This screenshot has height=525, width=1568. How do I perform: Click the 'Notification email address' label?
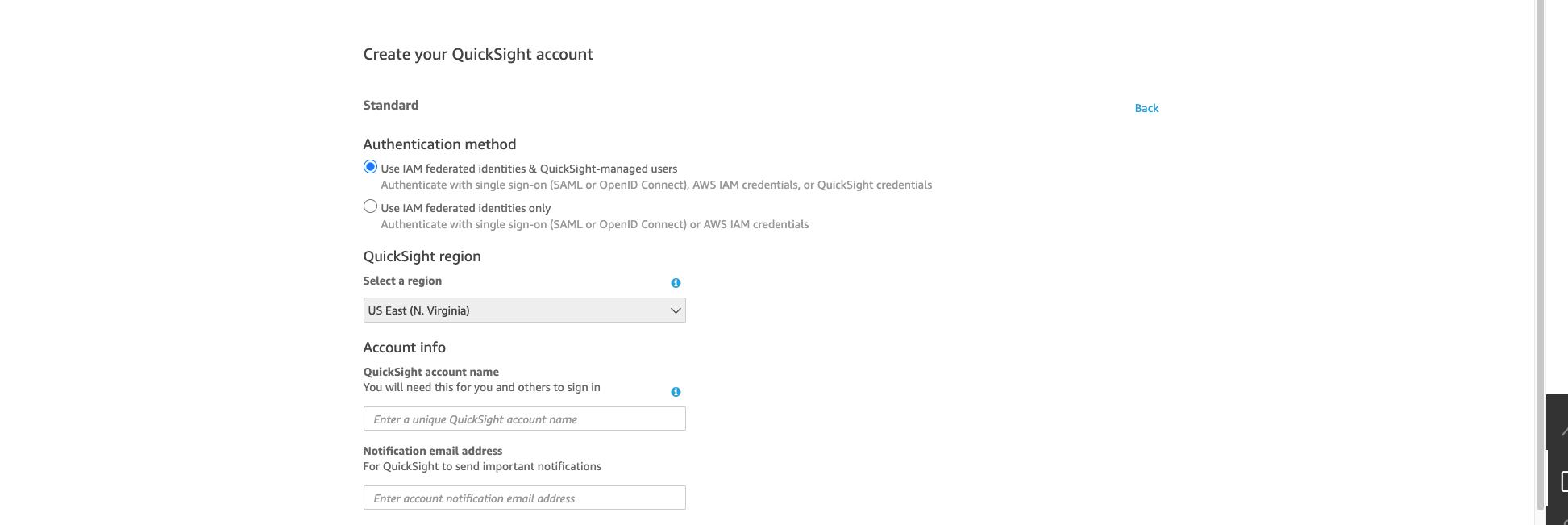pyautogui.click(x=432, y=452)
